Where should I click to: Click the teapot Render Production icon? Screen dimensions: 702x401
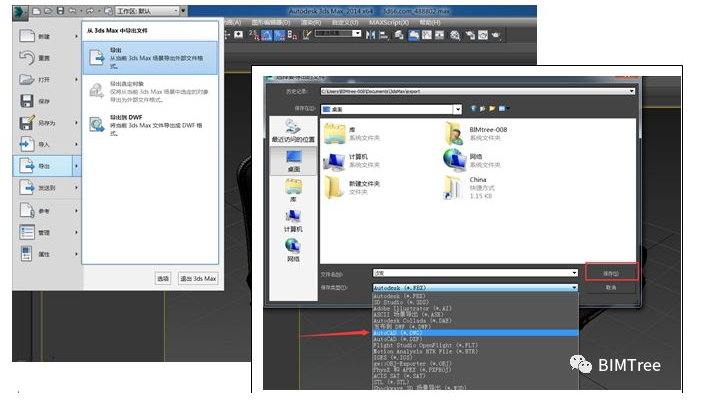tap(496, 34)
